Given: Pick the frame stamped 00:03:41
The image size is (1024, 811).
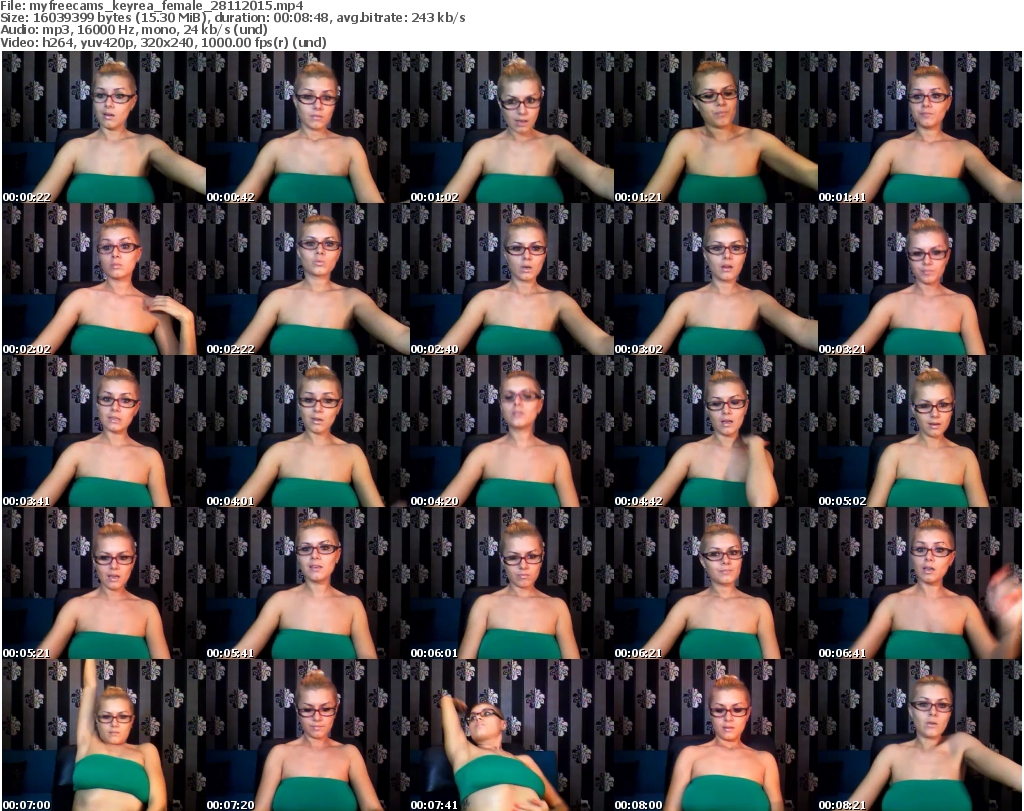Looking at the screenshot, I should (x=104, y=431).
